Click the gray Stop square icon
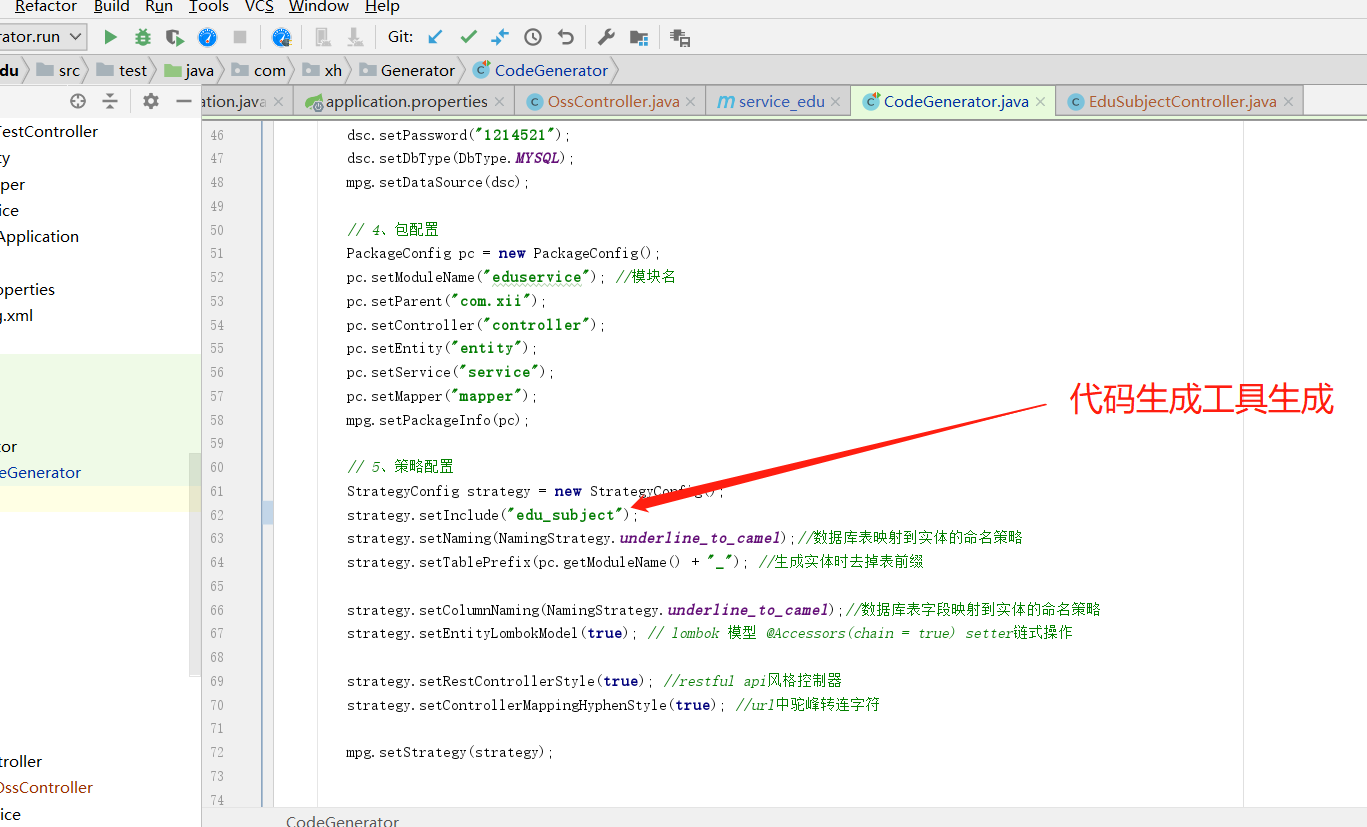The height and width of the screenshot is (827, 1367). [x=240, y=37]
